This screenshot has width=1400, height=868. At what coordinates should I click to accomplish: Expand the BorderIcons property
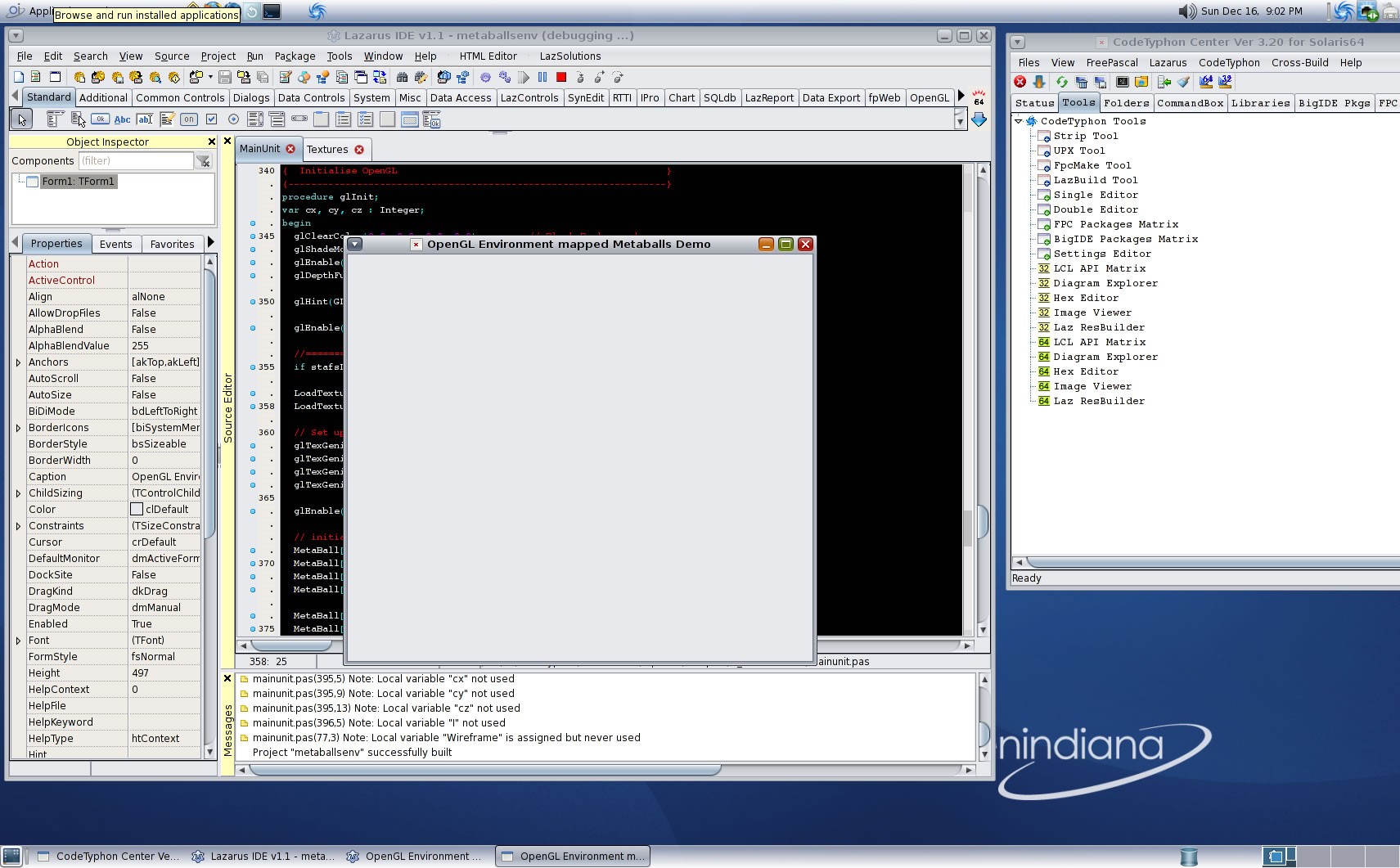click(18, 428)
